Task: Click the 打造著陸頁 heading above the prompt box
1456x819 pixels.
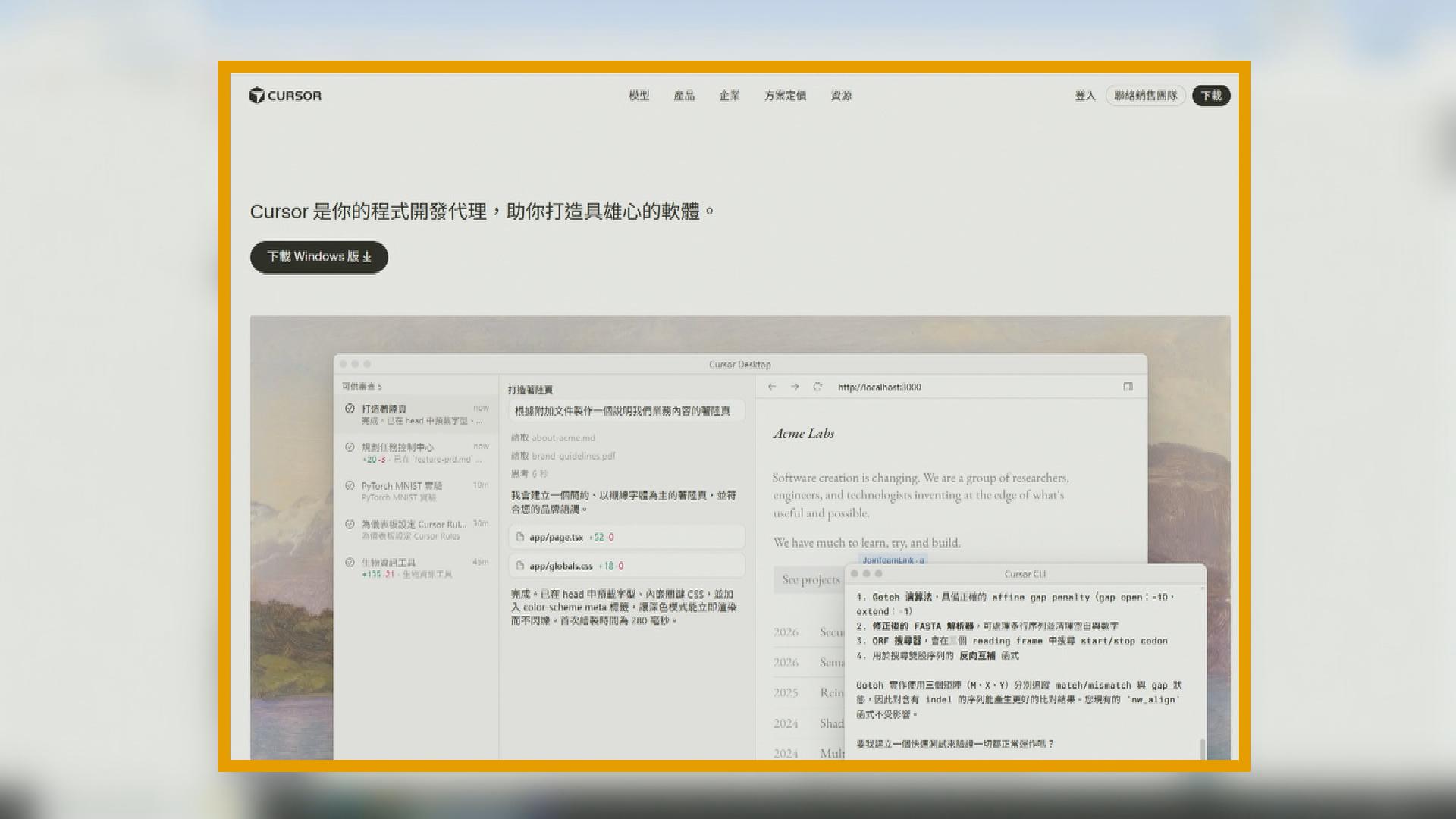Action: (x=530, y=390)
